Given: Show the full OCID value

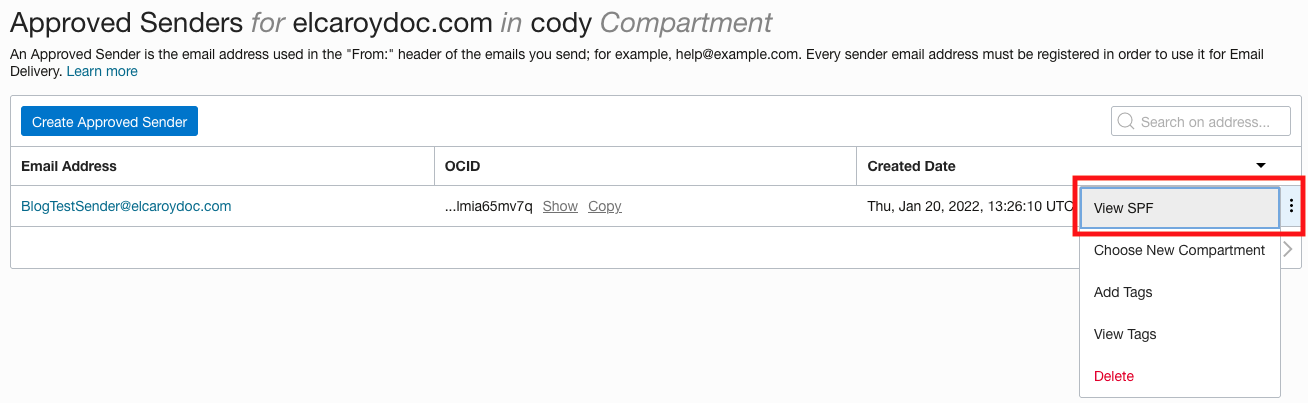Looking at the screenshot, I should (x=560, y=206).
